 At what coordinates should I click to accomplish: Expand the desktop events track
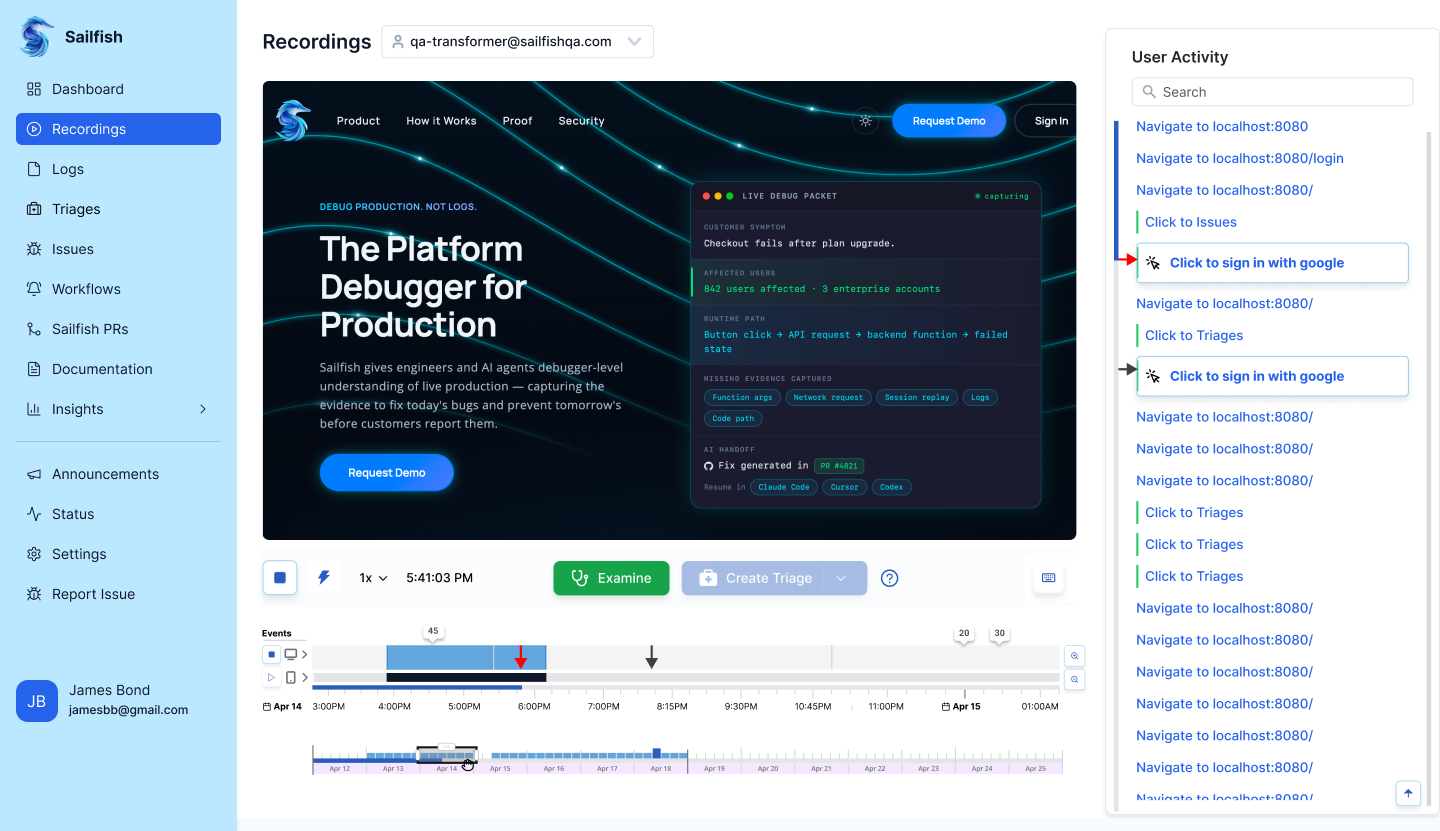tap(305, 655)
